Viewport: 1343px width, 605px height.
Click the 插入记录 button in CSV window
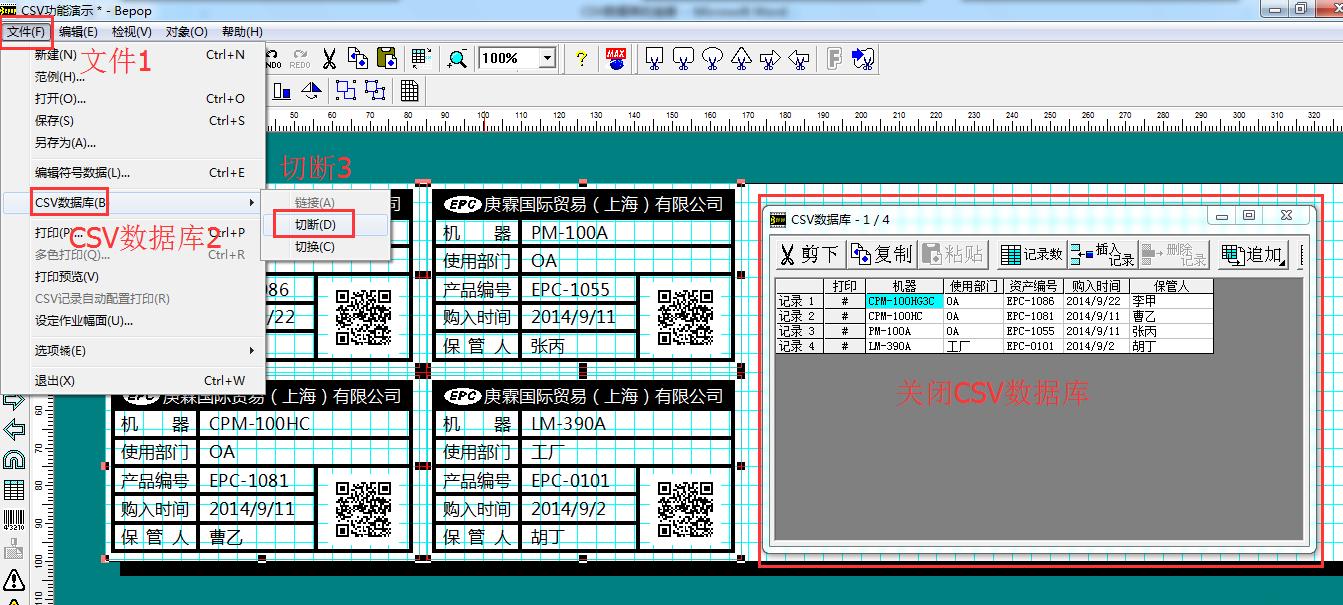pos(1102,255)
